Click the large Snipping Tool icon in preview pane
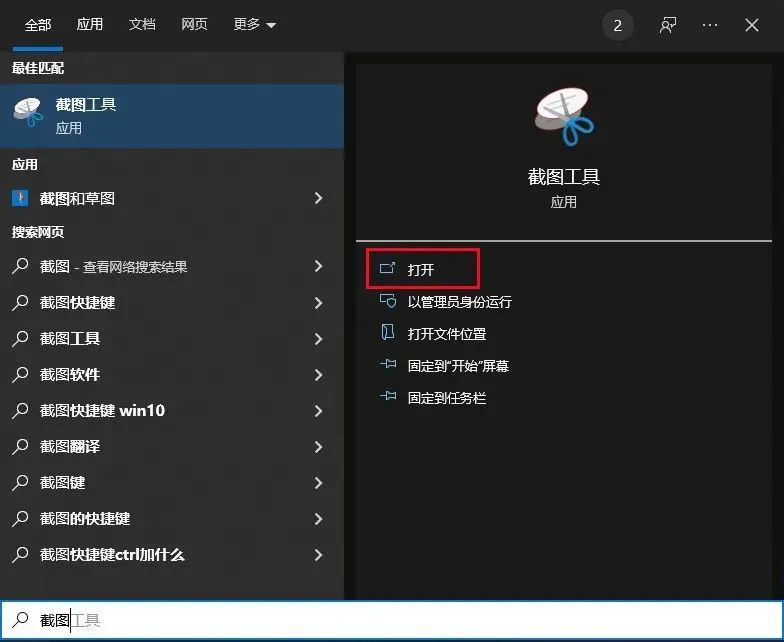Screen dimensions: 784x642 (x=564, y=116)
